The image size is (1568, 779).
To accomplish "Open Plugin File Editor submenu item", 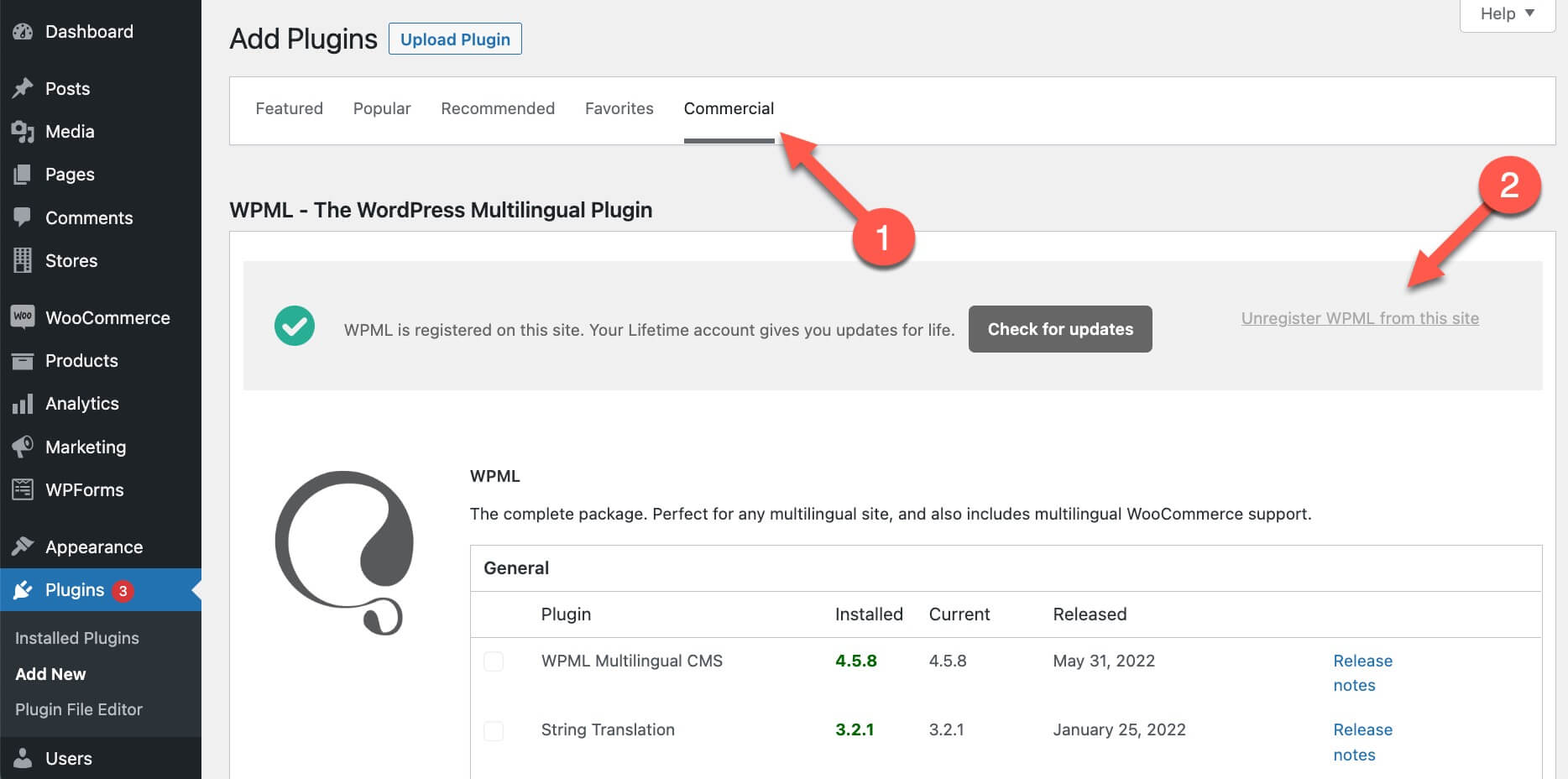I will (79, 709).
